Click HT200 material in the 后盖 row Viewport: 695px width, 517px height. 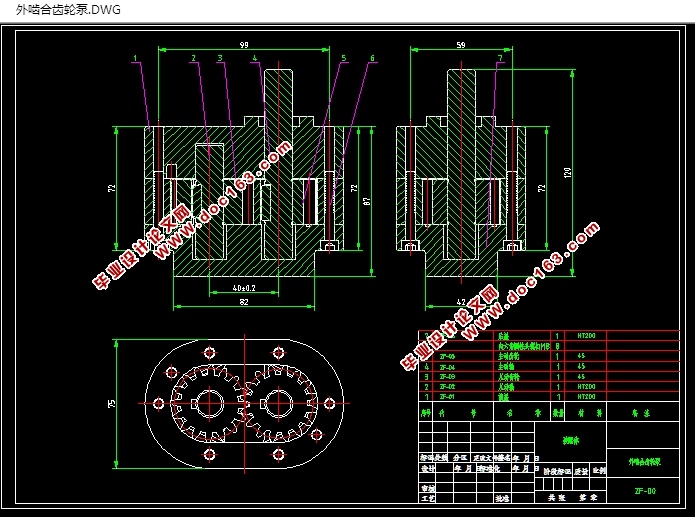click(586, 336)
